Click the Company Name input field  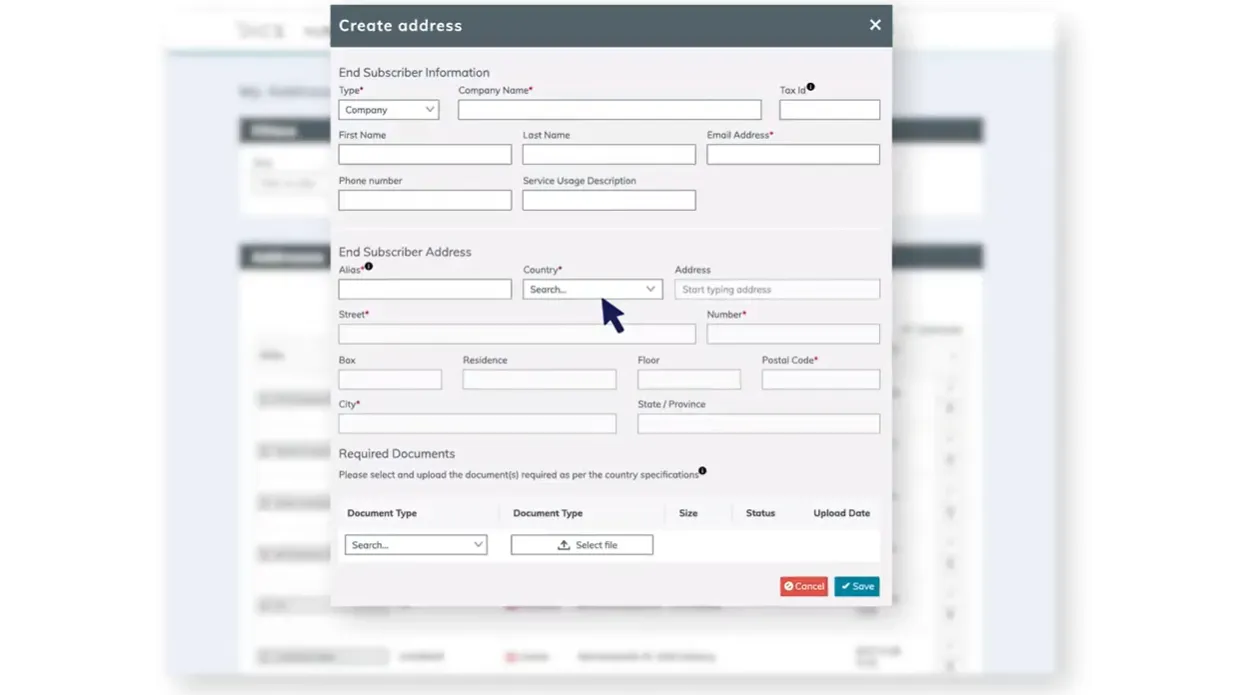pyautogui.click(x=608, y=109)
